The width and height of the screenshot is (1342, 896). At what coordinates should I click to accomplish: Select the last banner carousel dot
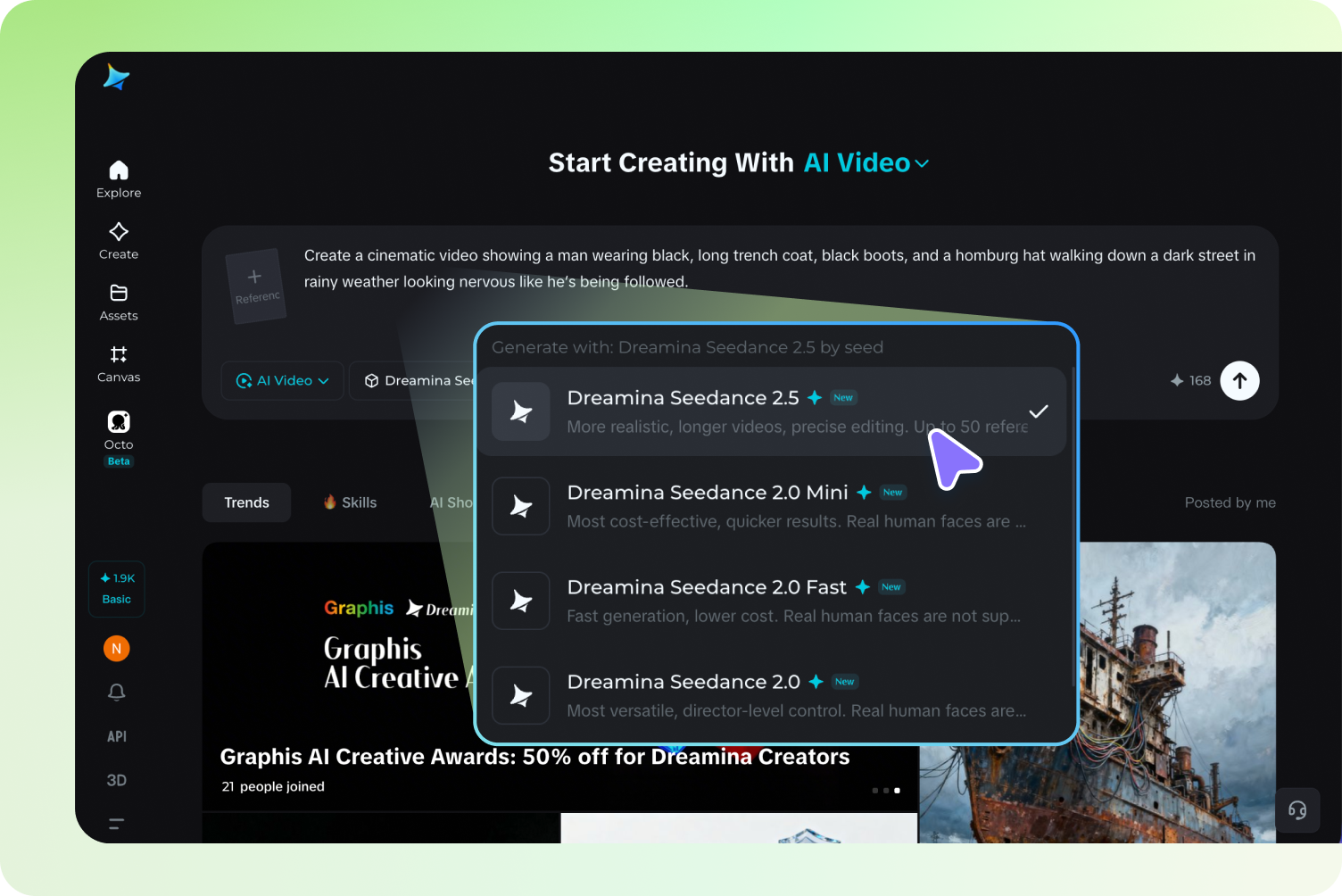[897, 791]
